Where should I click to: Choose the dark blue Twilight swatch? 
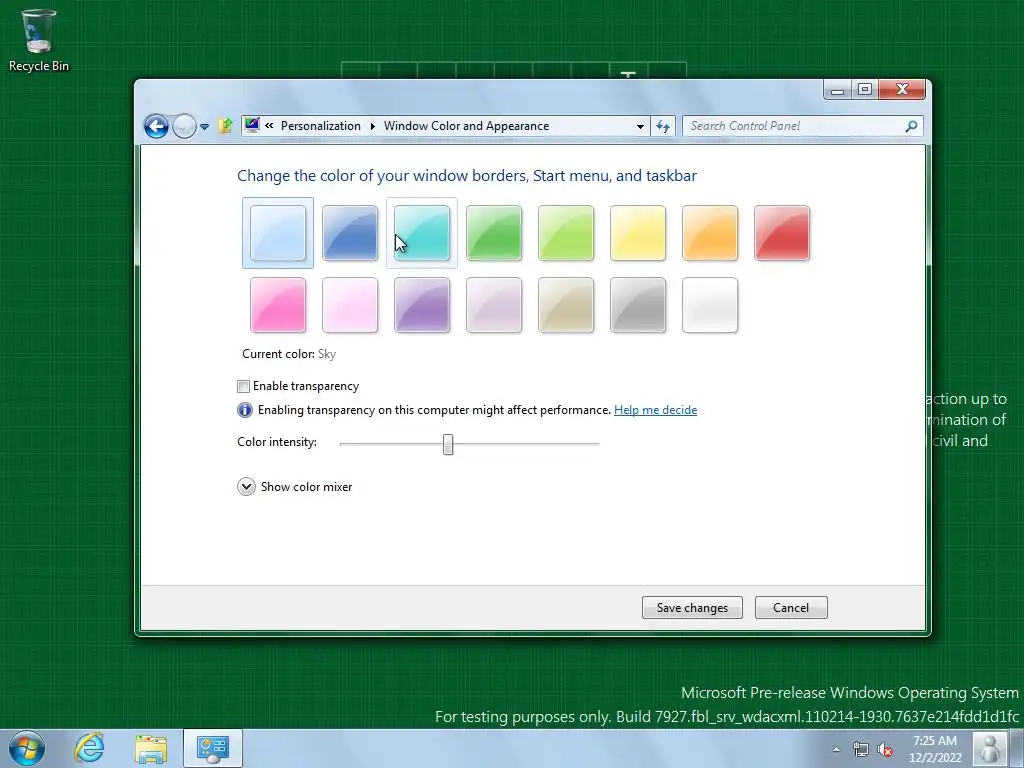pos(349,233)
